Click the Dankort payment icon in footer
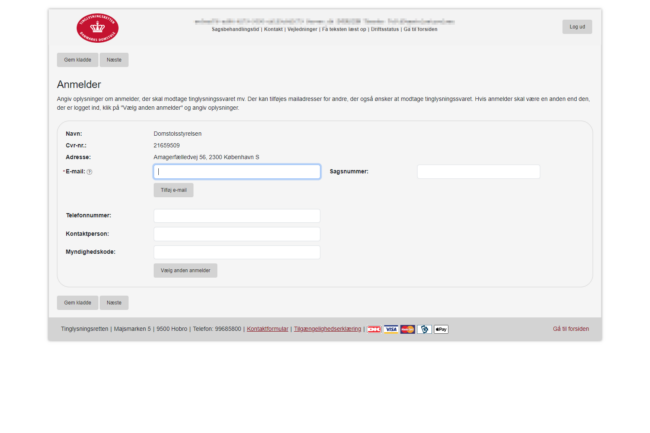This screenshot has width=650, height=433. [374, 329]
